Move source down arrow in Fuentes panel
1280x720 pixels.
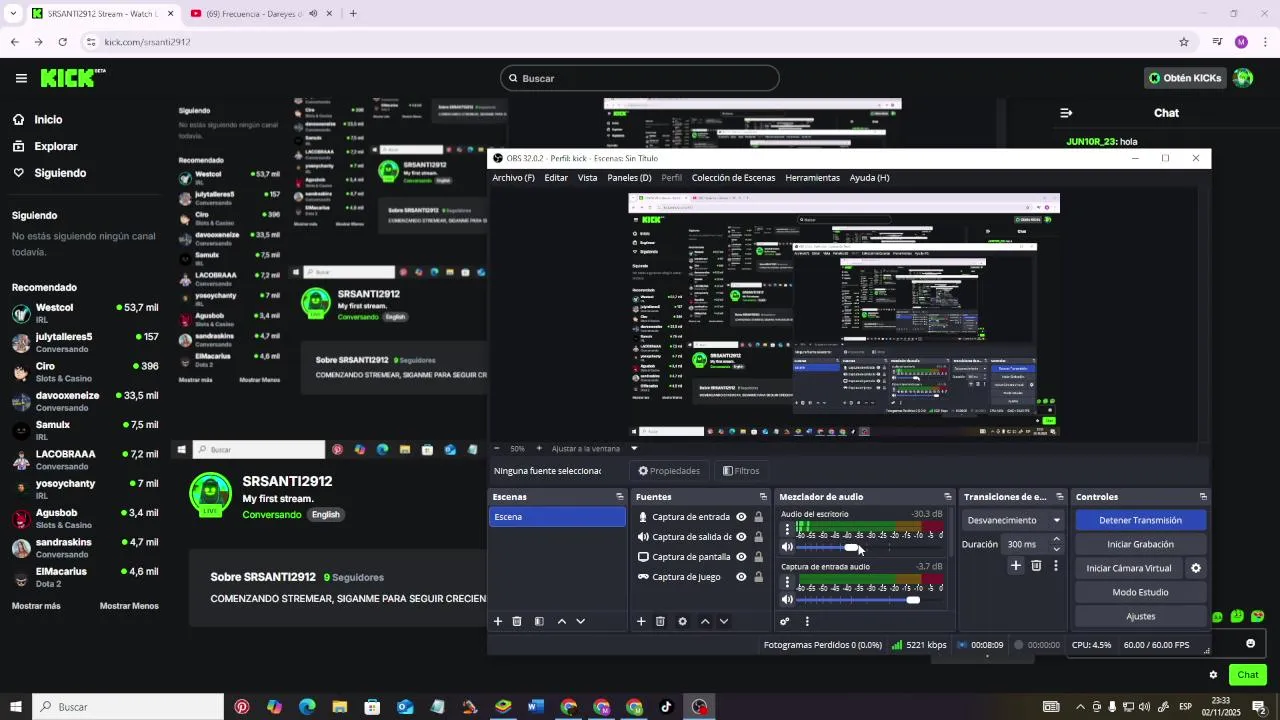click(724, 621)
